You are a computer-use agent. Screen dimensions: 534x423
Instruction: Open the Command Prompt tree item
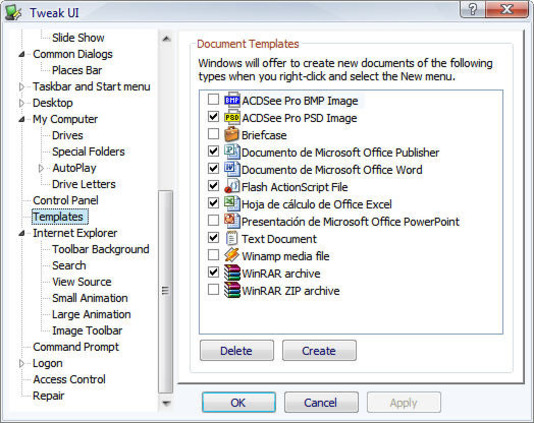76,347
